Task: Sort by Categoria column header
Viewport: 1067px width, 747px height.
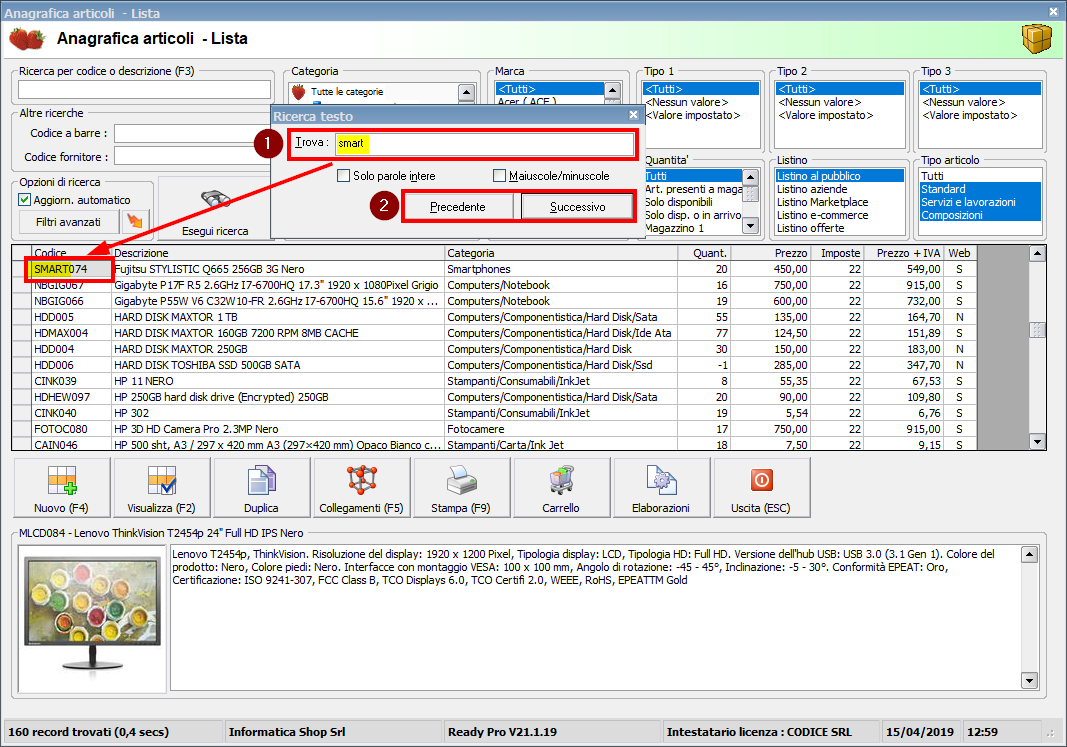Action: point(561,253)
